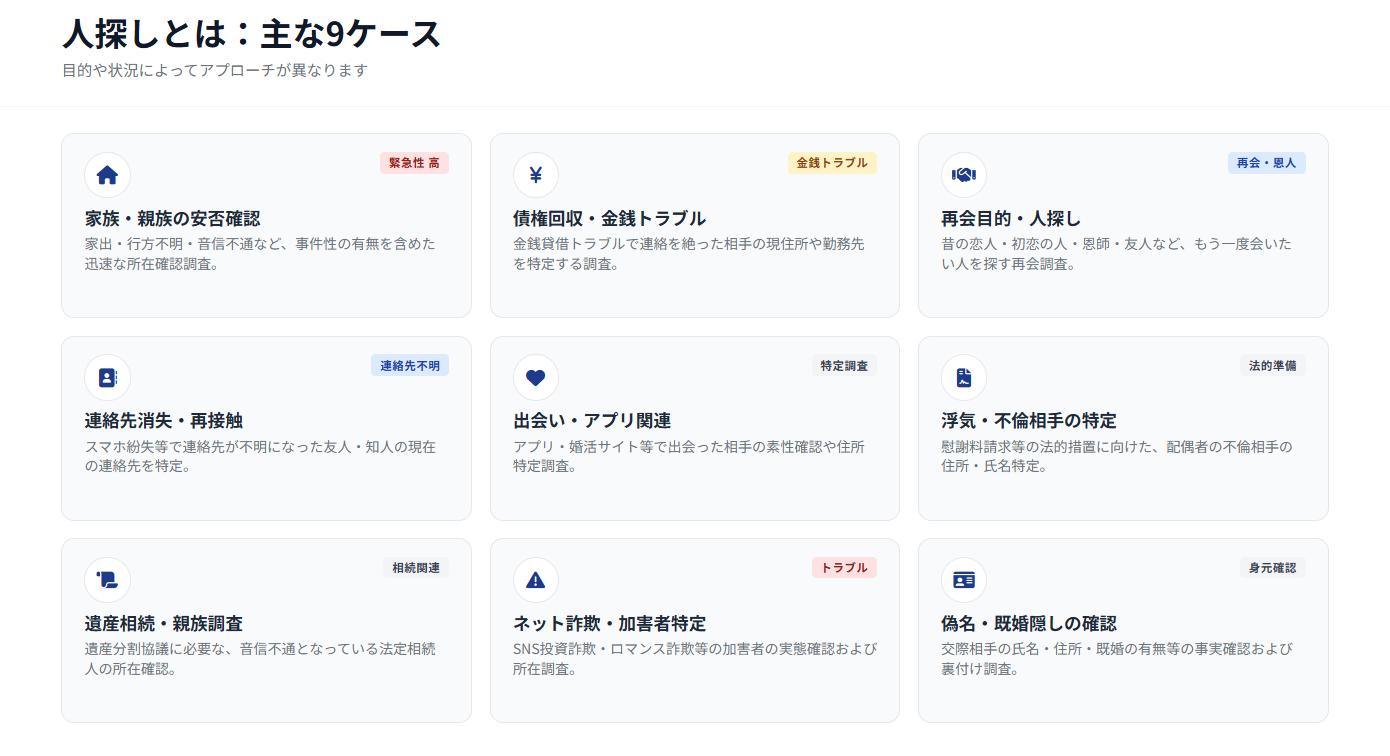Select the 出会い・アプリ関連 card title

[592, 421]
